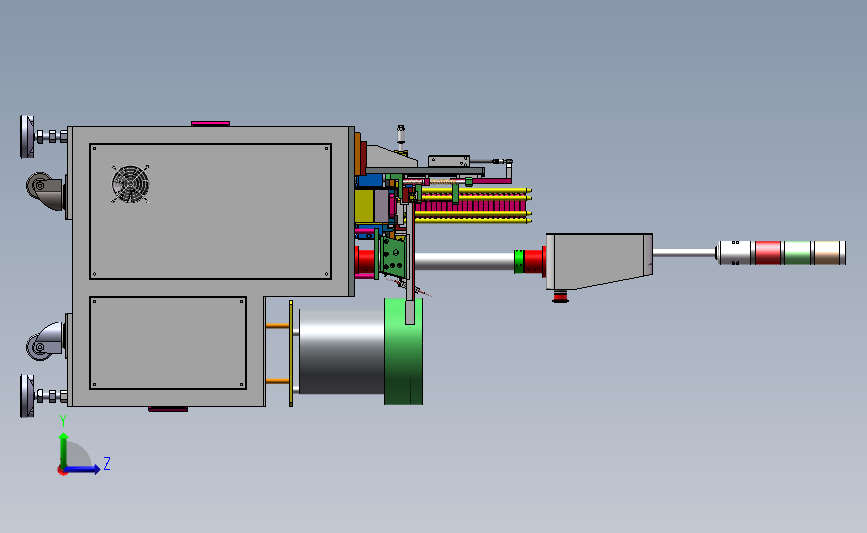Select the cooling fan grille on the cabinet

[130, 184]
